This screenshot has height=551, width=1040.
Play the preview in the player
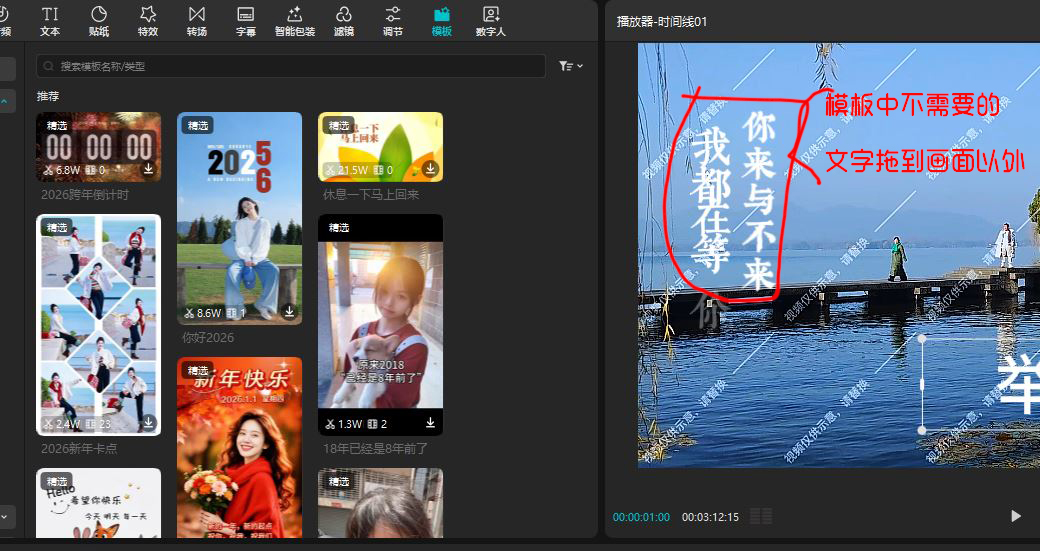click(1016, 516)
